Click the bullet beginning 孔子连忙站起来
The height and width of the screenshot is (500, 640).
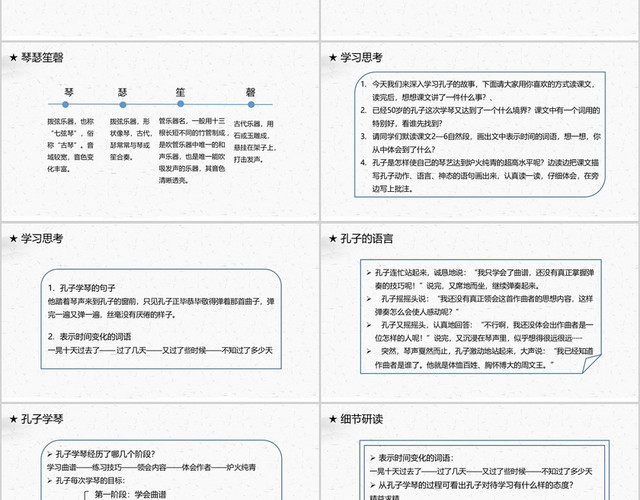[480, 279]
